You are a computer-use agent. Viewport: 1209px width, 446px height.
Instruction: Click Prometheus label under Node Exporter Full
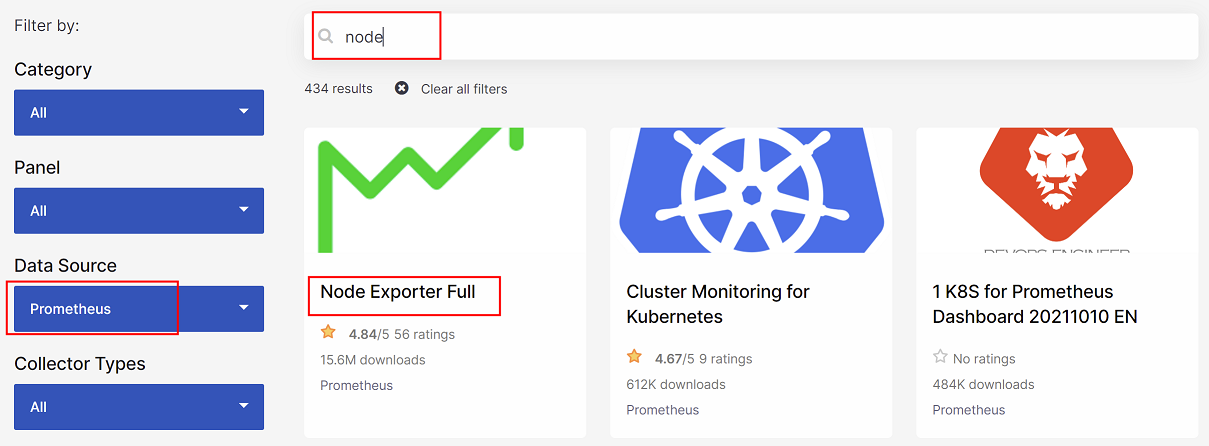[x=356, y=386]
